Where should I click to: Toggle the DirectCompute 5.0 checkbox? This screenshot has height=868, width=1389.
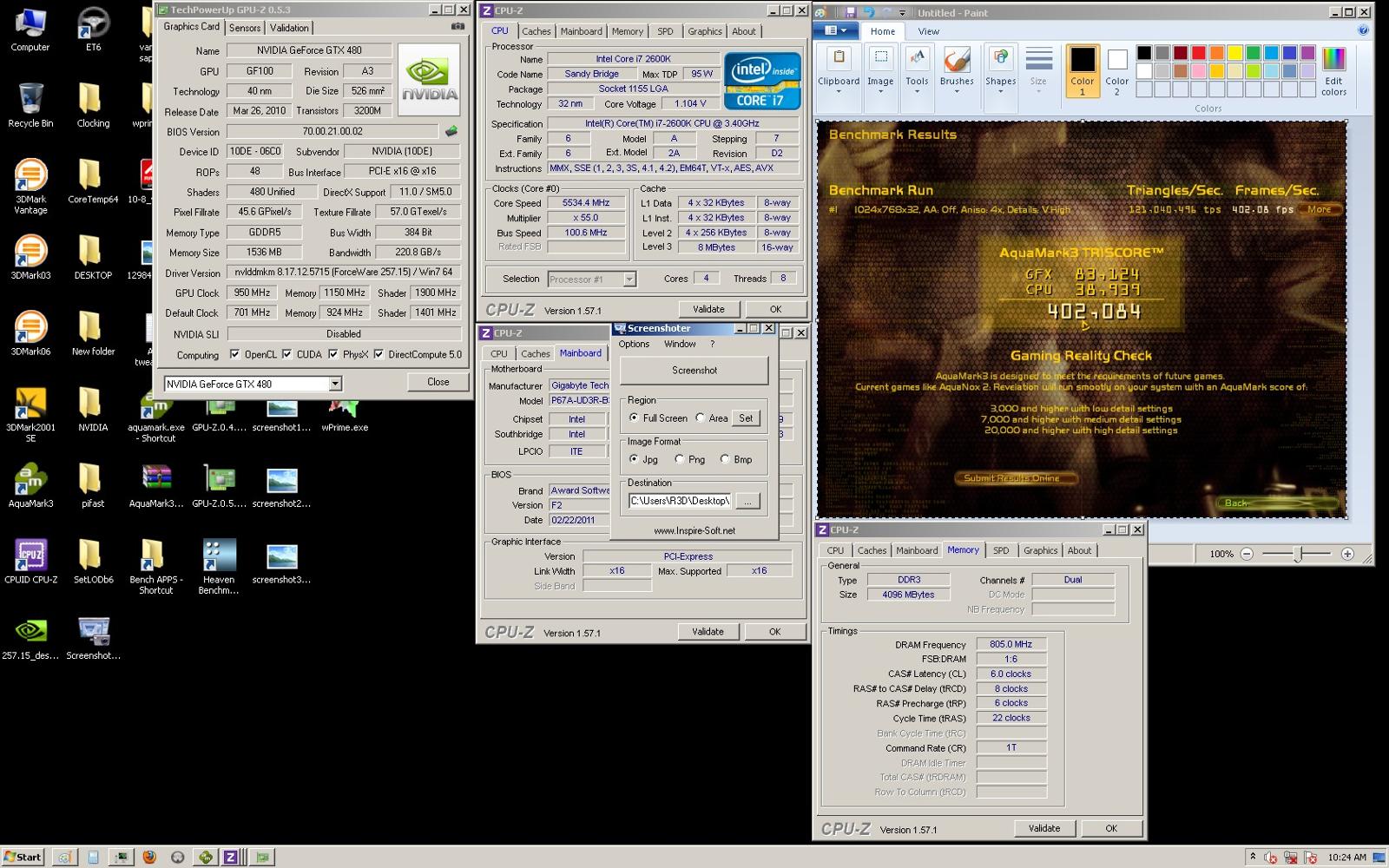tap(379, 354)
